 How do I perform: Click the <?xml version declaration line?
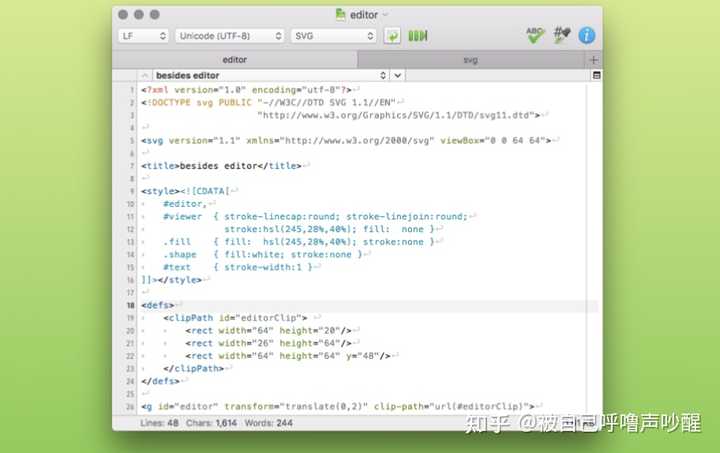pos(246,90)
